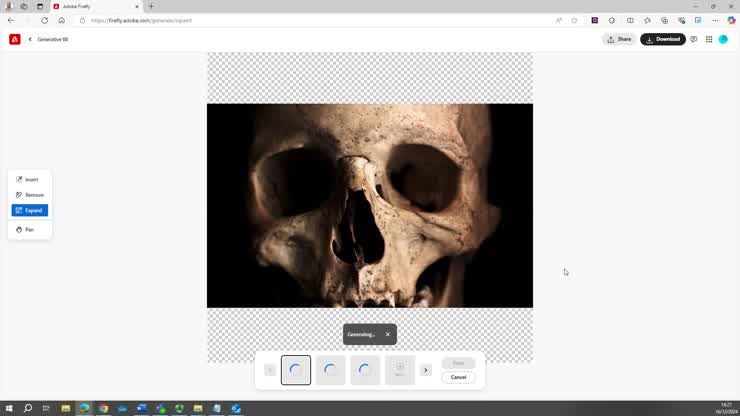Open Copilot in the browser
This screenshot has height=416, width=740.
(732, 20)
